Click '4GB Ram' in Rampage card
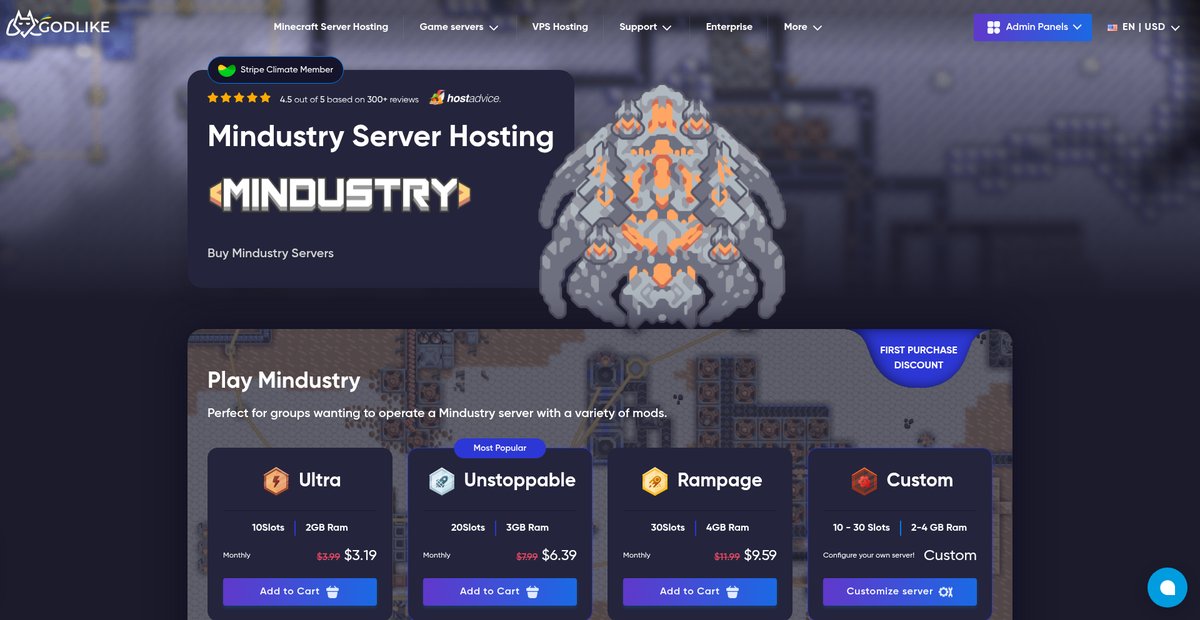This screenshot has width=1200, height=620. (x=727, y=527)
